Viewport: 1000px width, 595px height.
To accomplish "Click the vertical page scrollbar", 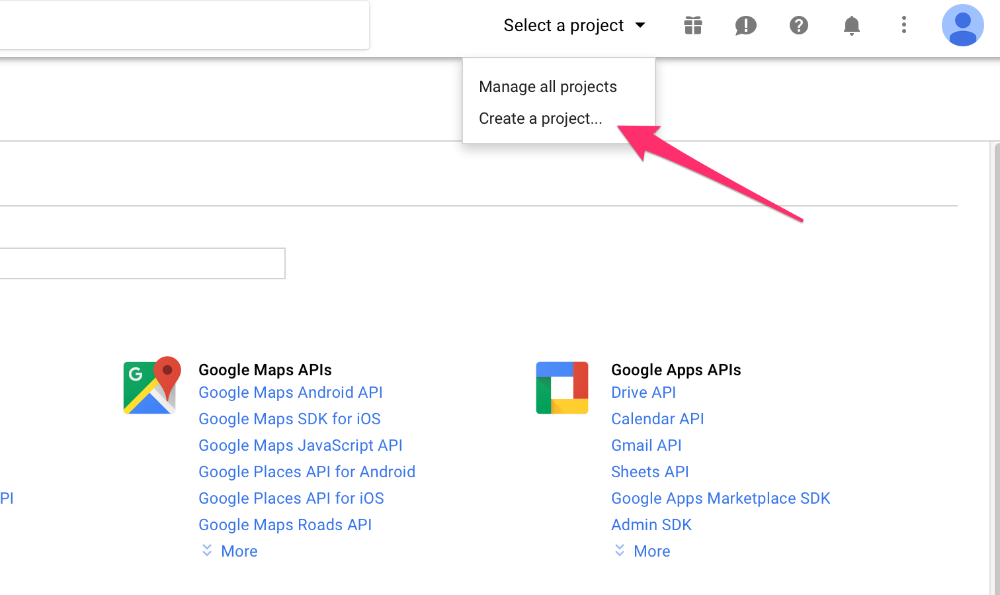I will [997, 369].
